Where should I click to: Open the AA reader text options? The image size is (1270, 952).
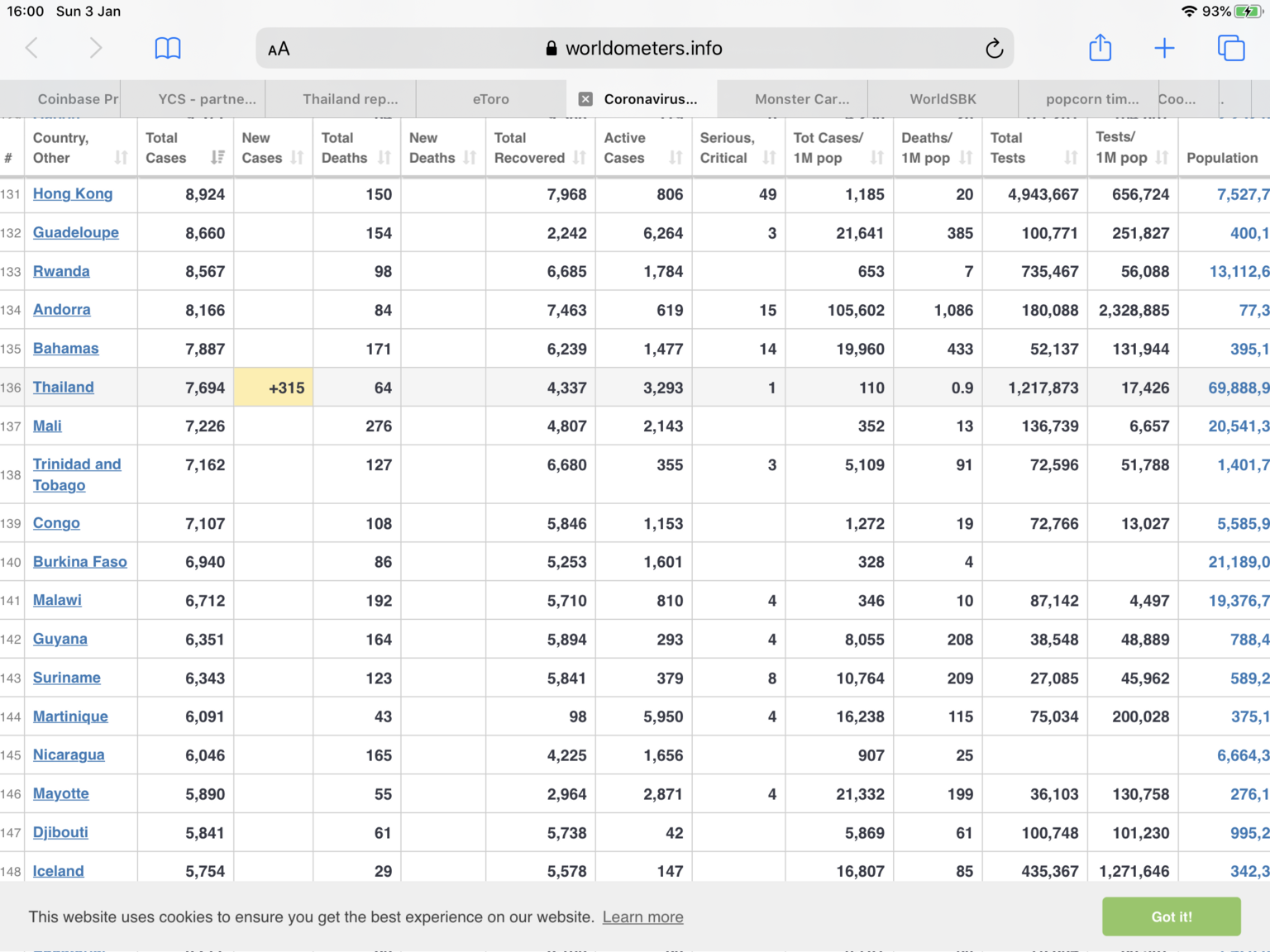[279, 49]
